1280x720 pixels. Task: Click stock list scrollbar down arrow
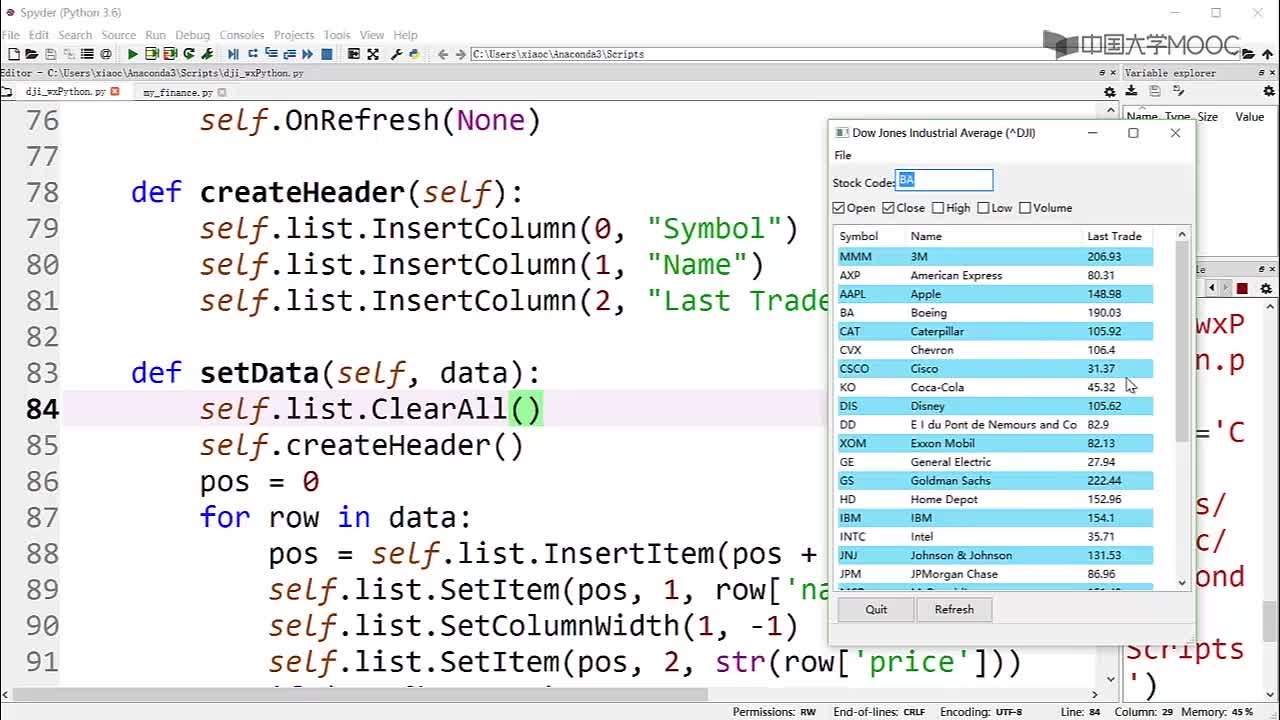point(1182,582)
